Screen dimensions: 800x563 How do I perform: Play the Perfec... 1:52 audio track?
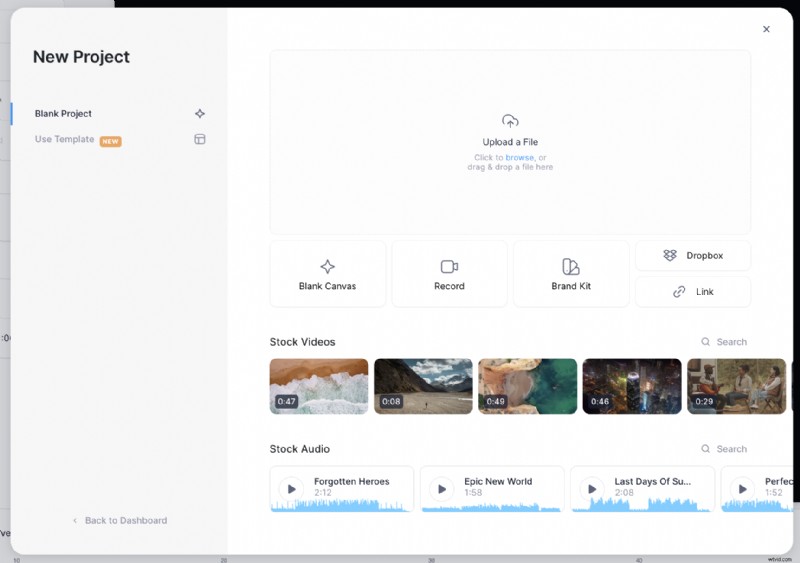click(742, 489)
